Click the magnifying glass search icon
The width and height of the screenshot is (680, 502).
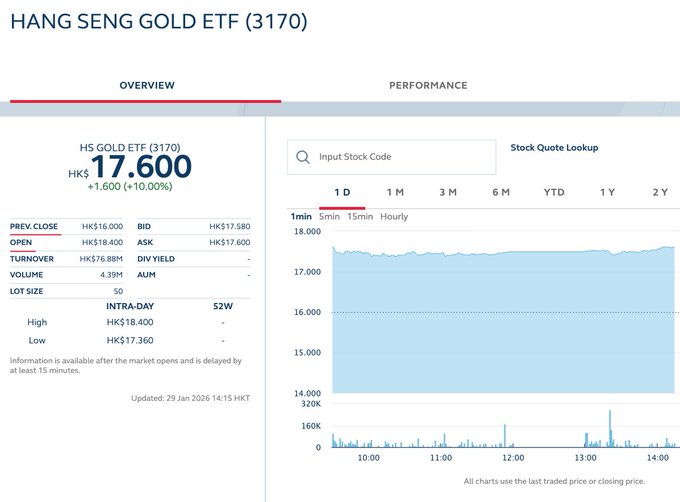(302, 157)
